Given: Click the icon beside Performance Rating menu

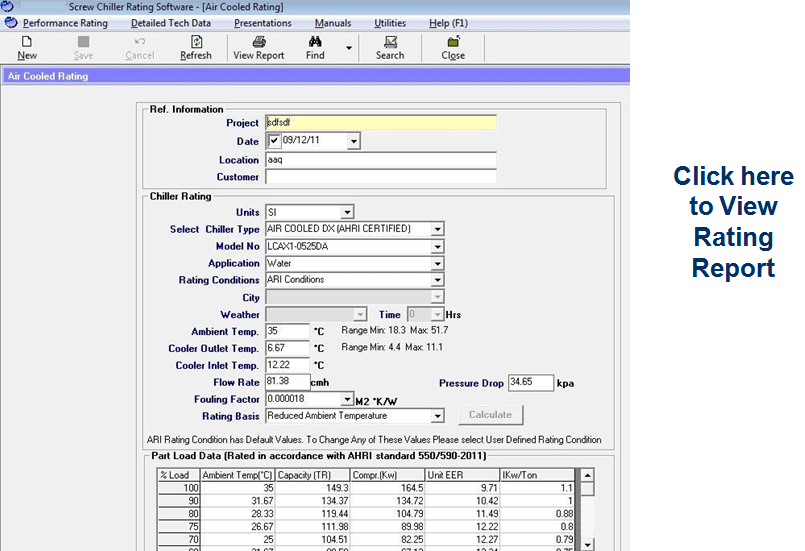Looking at the screenshot, I should [11, 23].
